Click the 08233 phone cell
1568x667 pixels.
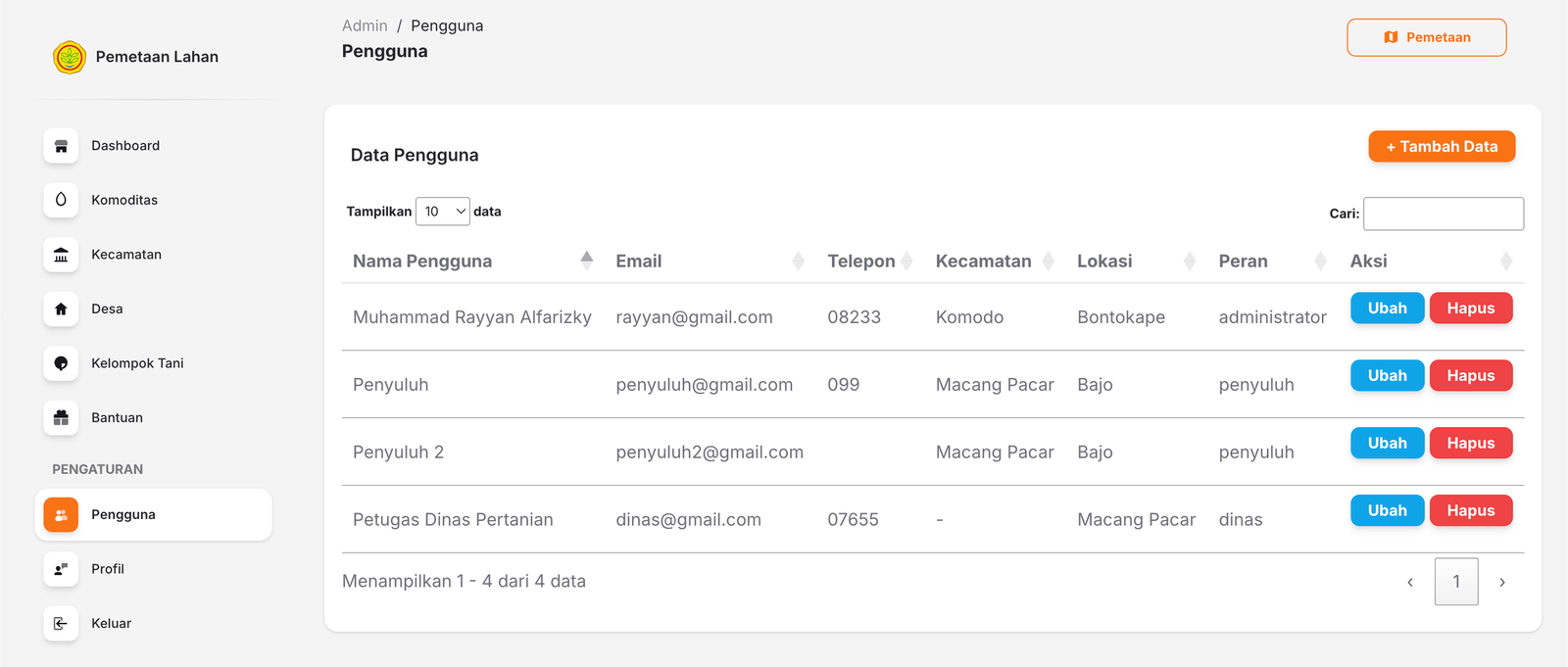(x=854, y=317)
